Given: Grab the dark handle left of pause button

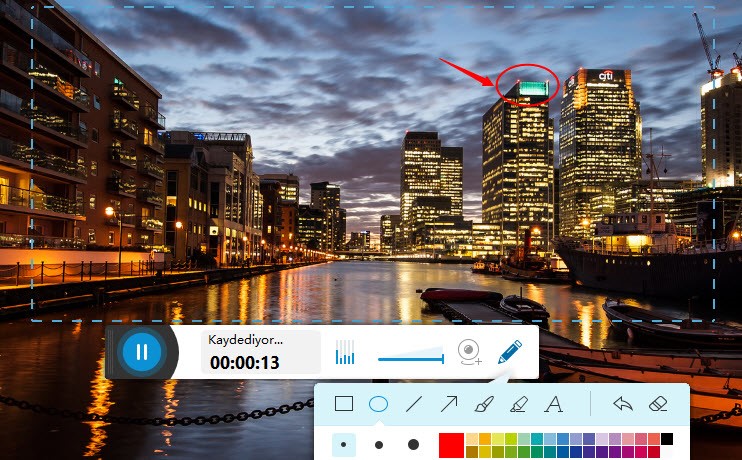Looking at the screenshot, I should pyautogui.click(x=110, y=352).
